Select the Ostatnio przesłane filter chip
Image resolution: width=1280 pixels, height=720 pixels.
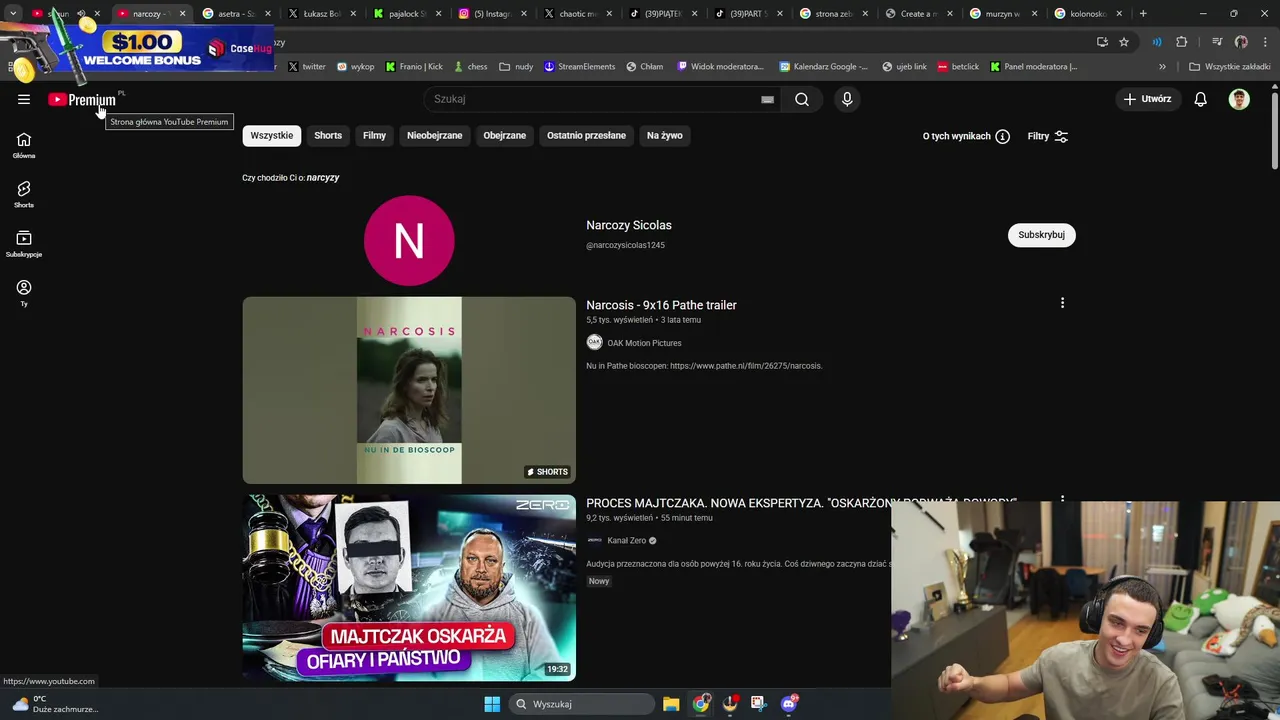[586, 136]
